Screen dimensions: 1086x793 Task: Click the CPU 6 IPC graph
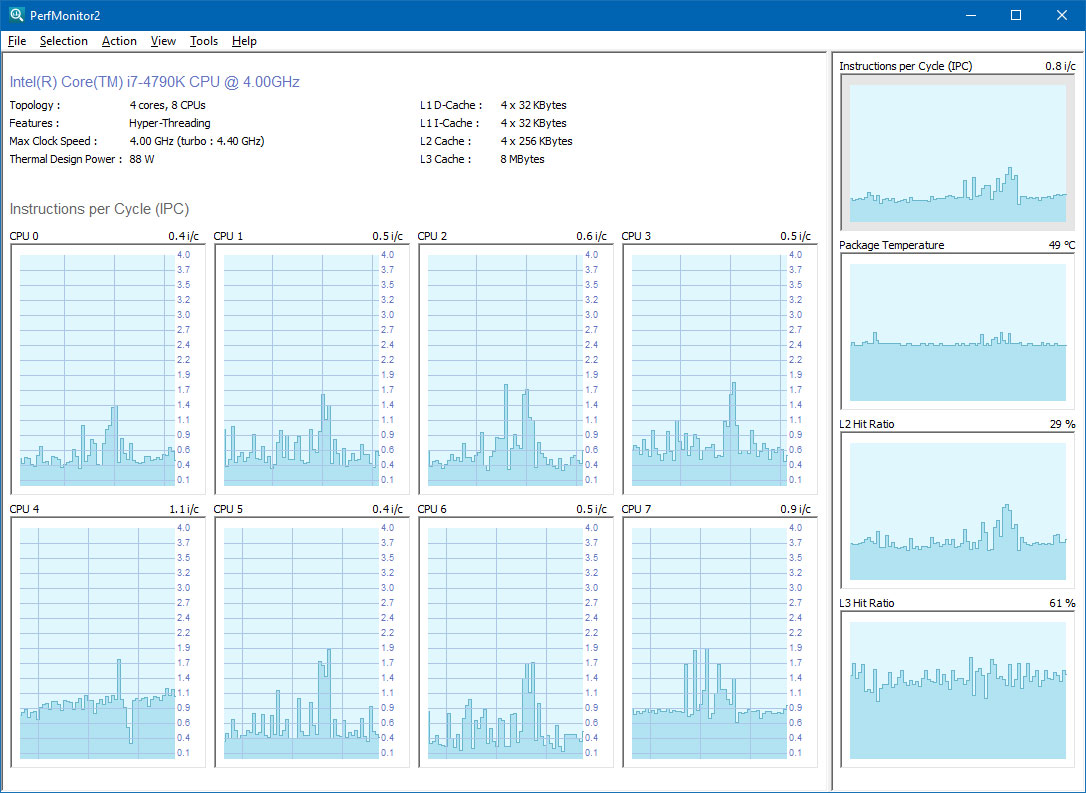pos(506,642)
